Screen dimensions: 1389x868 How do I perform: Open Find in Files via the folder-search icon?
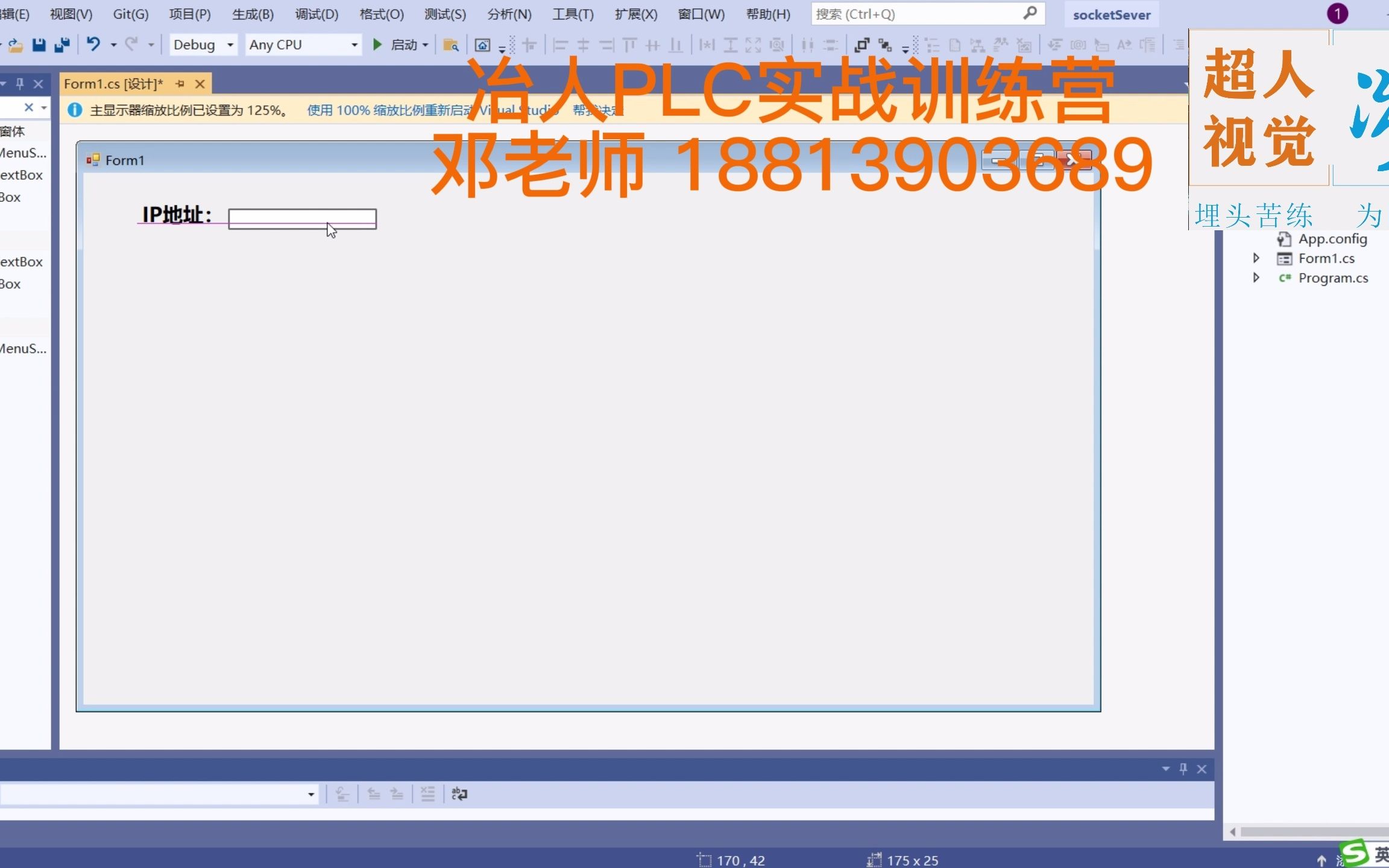coord(450,45)
